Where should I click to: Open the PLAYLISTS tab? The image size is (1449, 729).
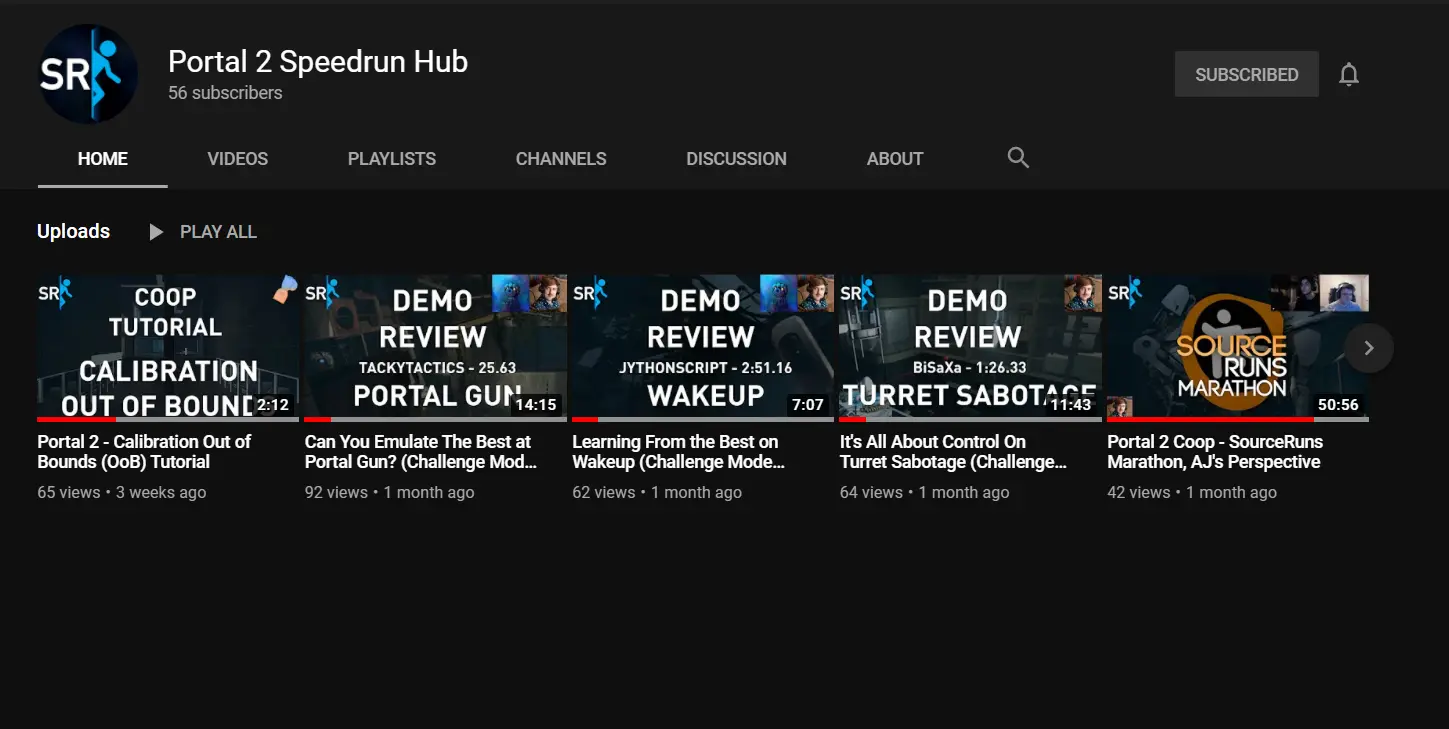coord(391,158)
